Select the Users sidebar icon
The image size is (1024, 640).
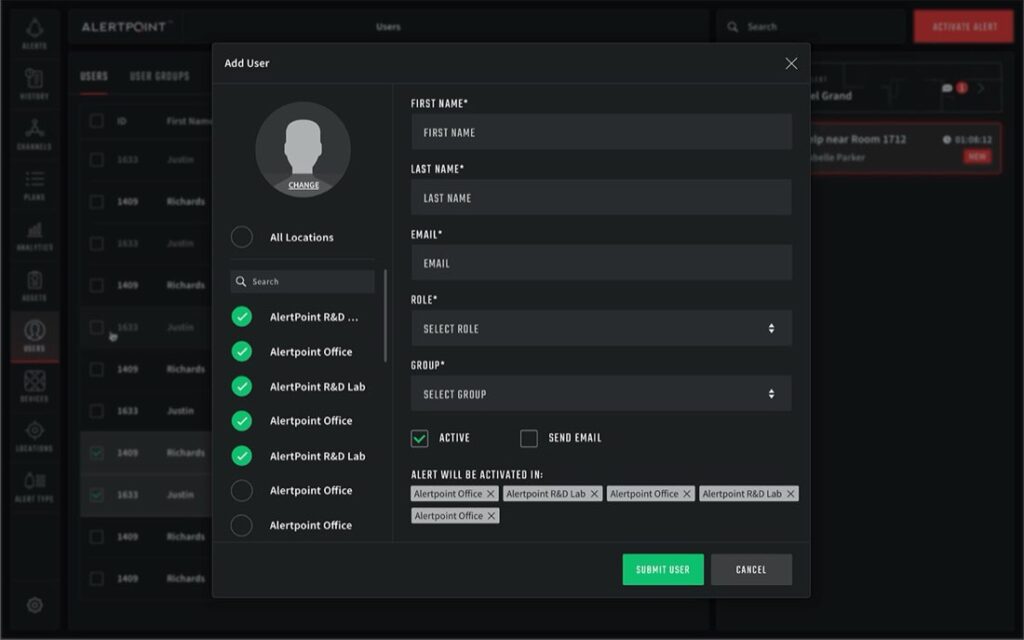(x=35, y=336)
